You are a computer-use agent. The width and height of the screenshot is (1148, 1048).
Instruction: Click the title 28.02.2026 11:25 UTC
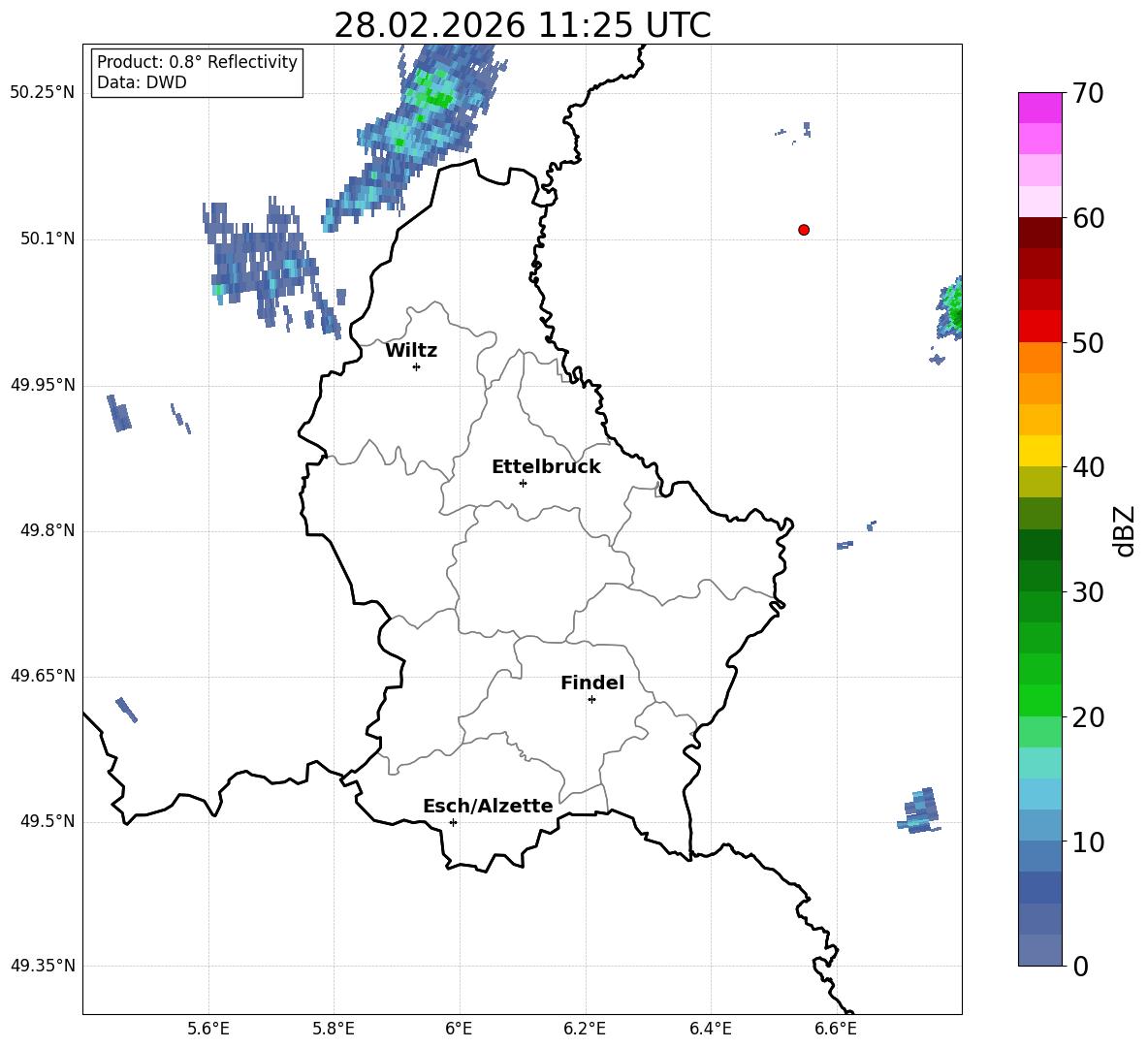pyautogui.click(x=522, y=25)
